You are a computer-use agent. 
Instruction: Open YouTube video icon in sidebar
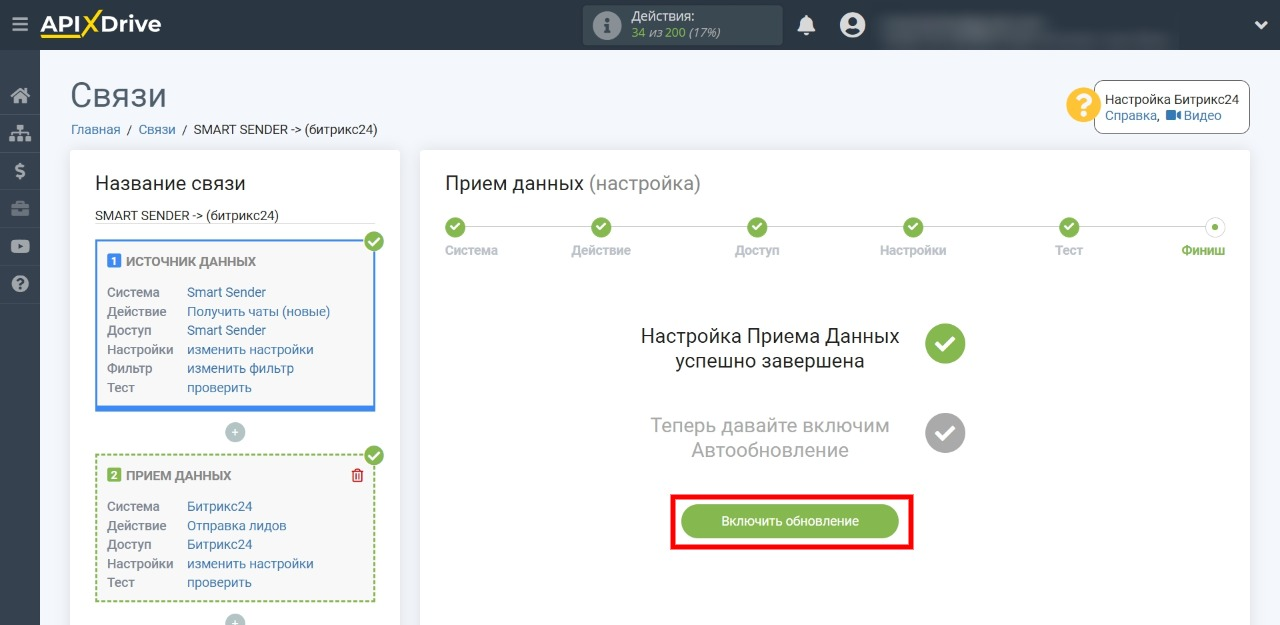pos(20,247)
